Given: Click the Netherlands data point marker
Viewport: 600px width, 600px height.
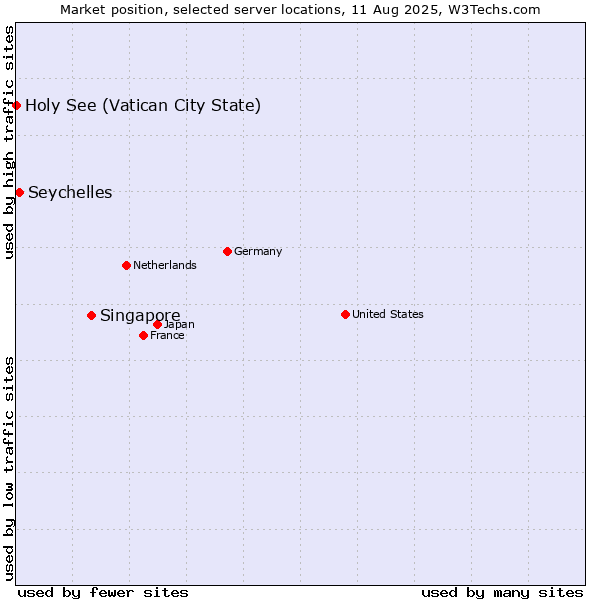Looking at the screenshot, I should (127, 265).
